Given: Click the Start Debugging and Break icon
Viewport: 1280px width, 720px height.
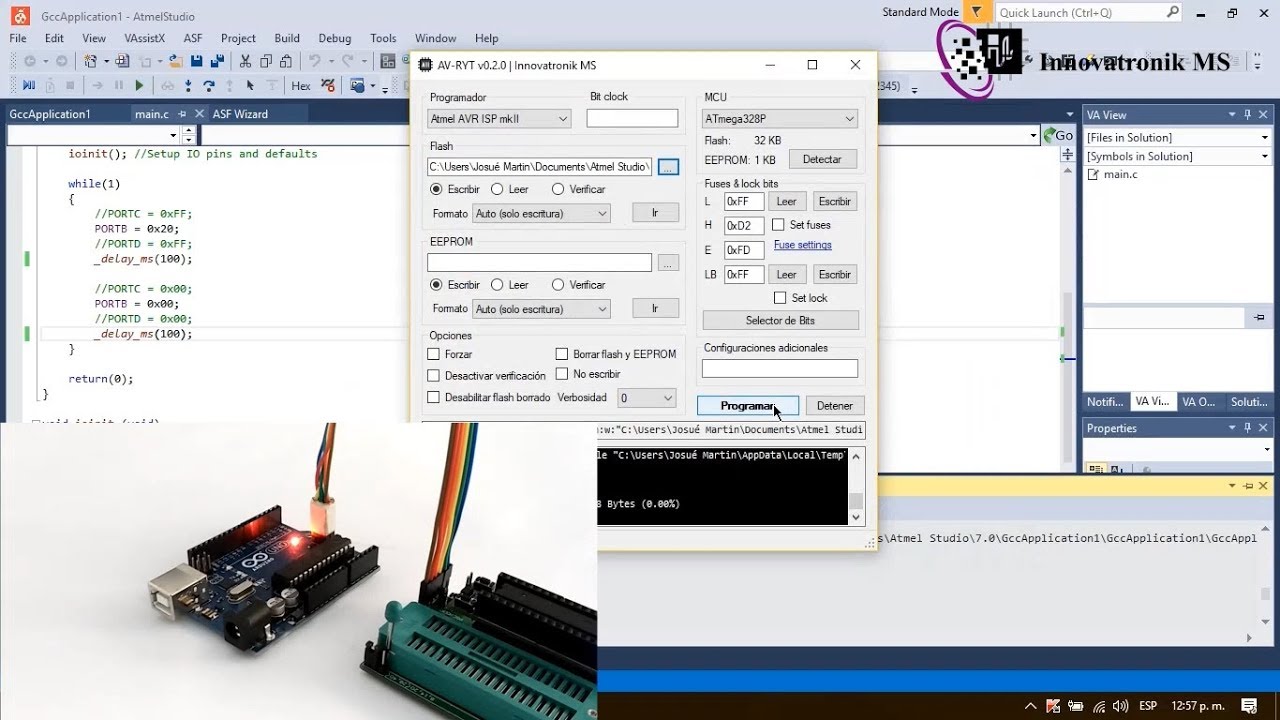Looking at the screenshot, I should coord(29,85).
